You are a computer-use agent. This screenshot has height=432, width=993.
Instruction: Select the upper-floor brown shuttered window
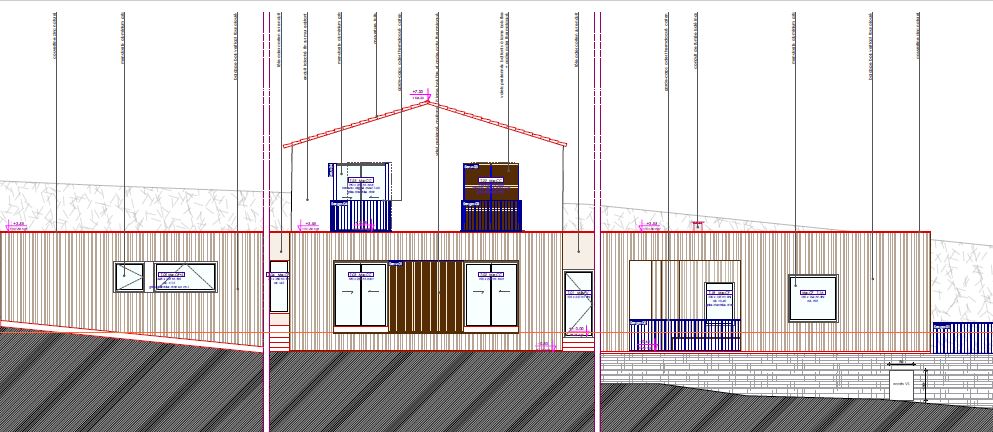492,195
